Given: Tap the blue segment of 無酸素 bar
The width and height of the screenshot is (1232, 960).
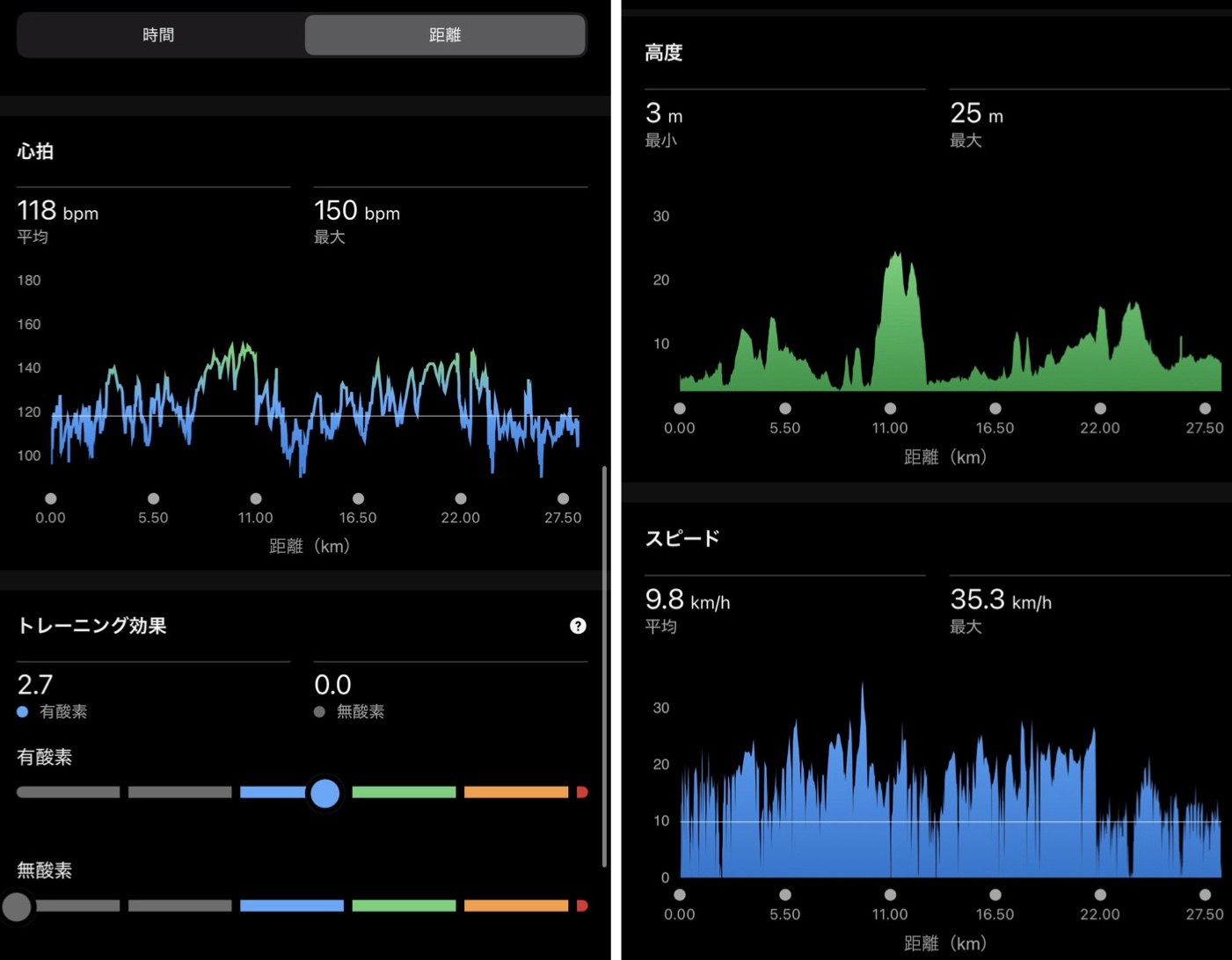Looking at the screenshot, I should pyautogui.click(x=291, y=906).
